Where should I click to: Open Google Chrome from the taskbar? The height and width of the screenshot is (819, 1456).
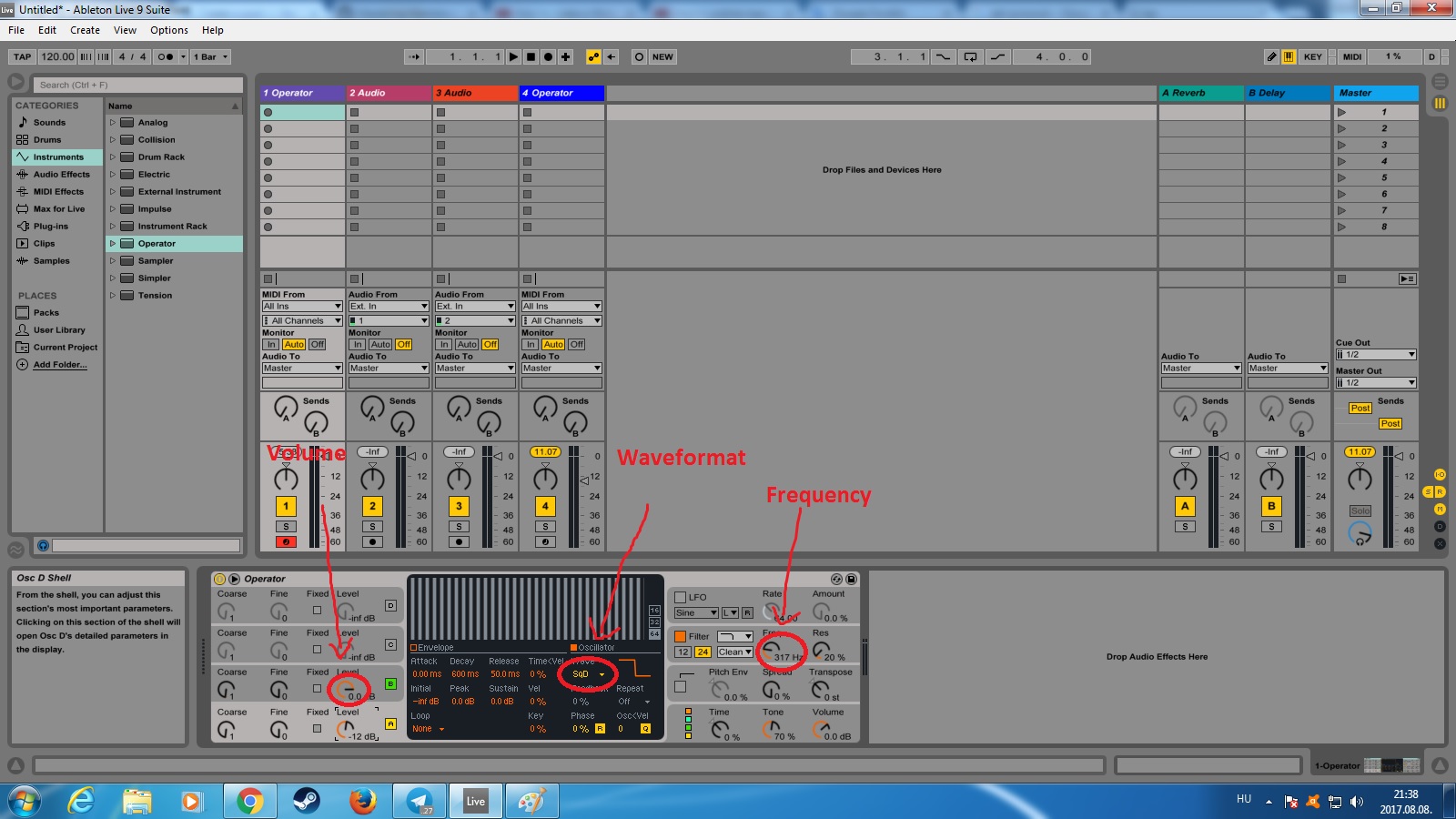(x=248, y=801)
